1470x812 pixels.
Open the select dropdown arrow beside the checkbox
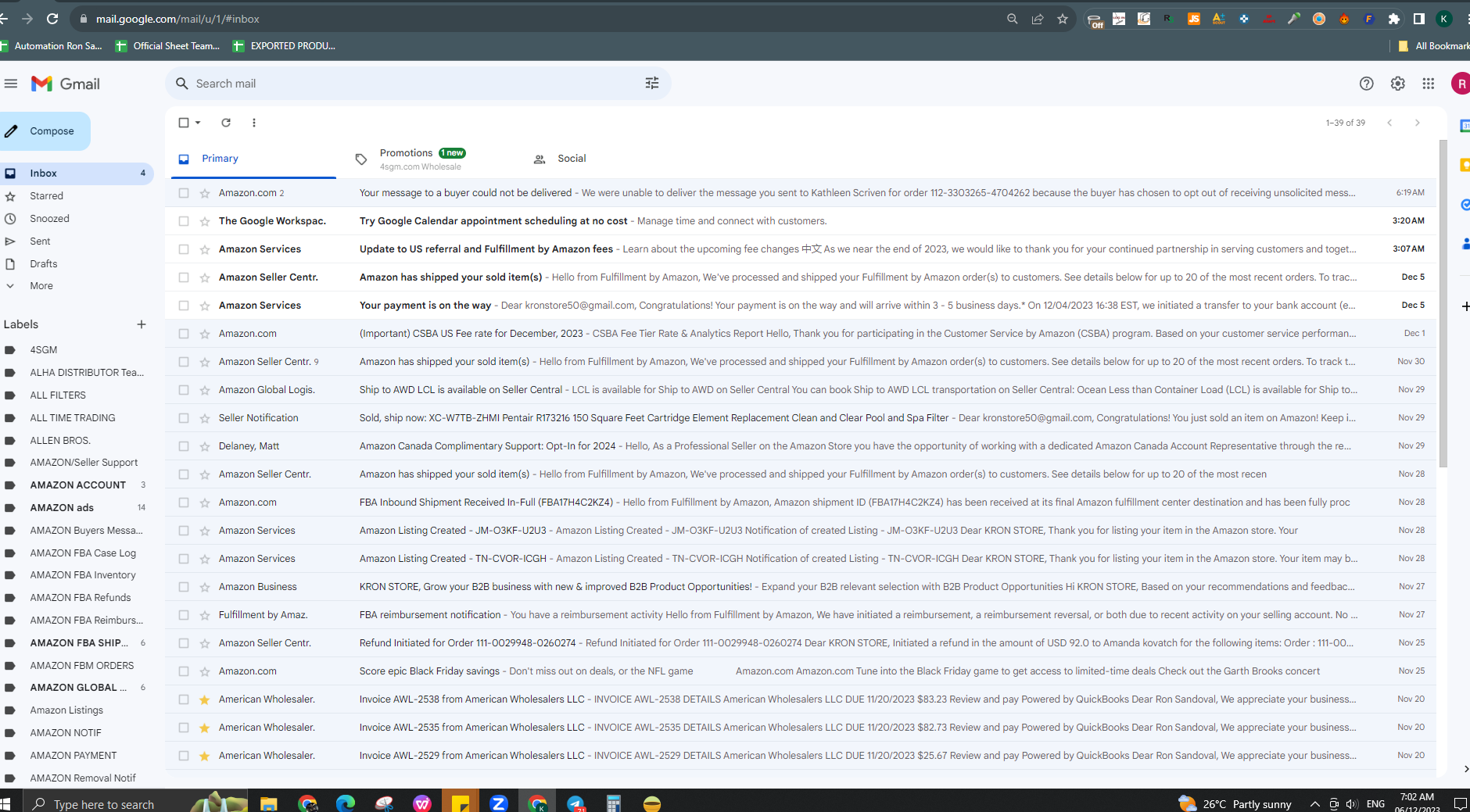click(x=198, y=123)
